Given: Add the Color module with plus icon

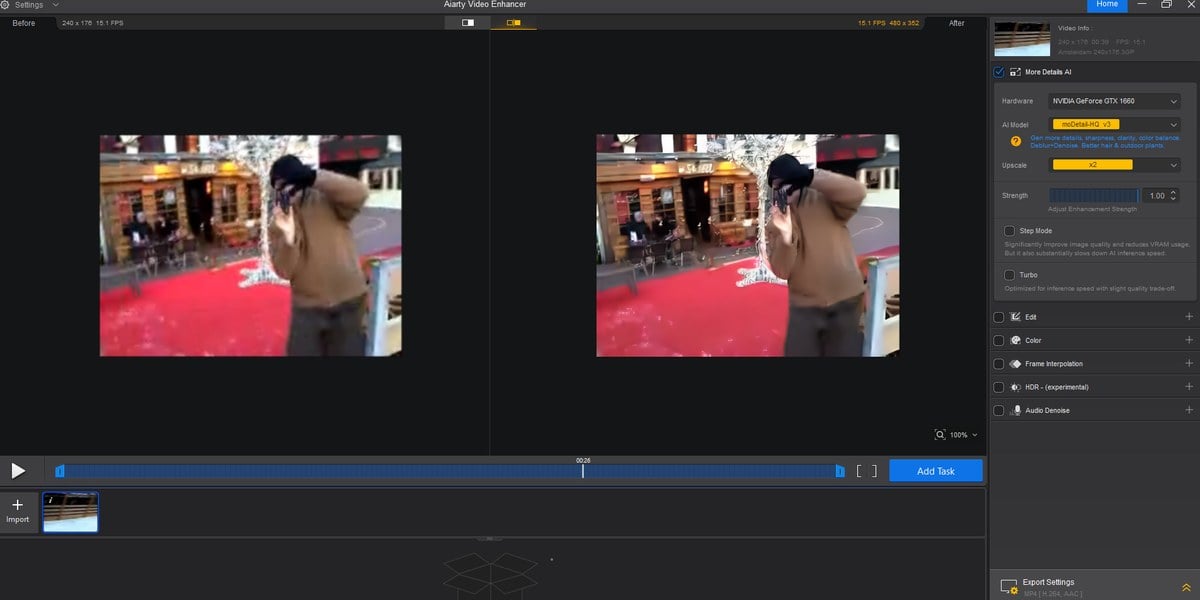Looking at the screenshot, I should pos(1189,340).
